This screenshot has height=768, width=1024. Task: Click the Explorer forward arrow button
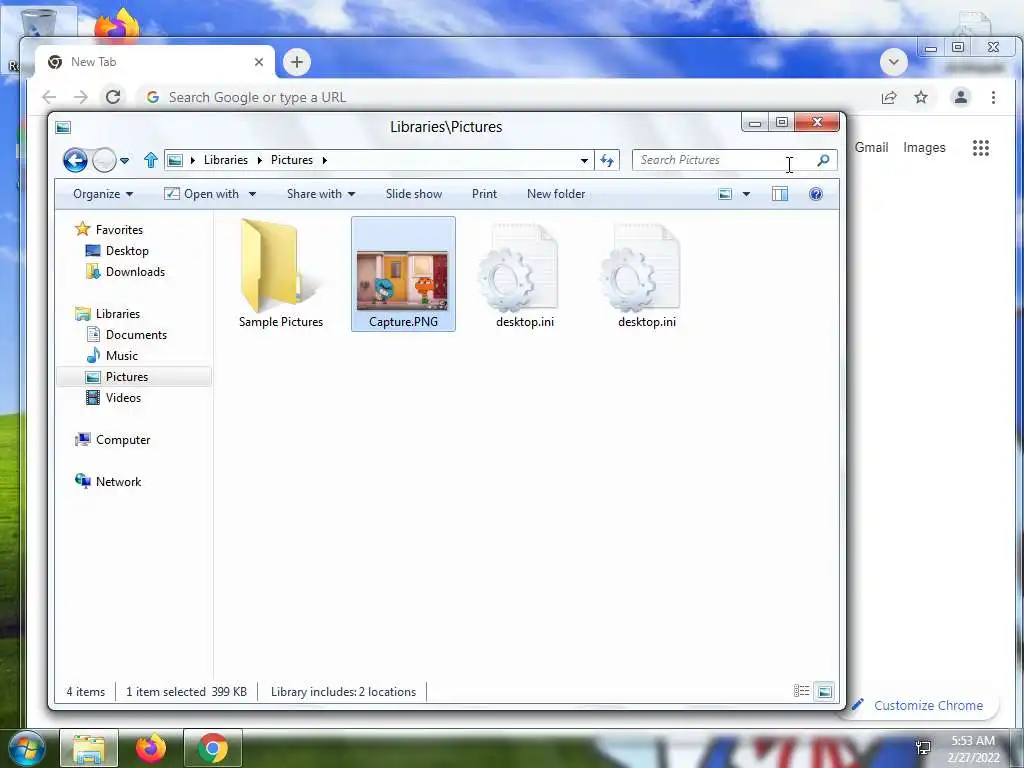tap(104, 160)
